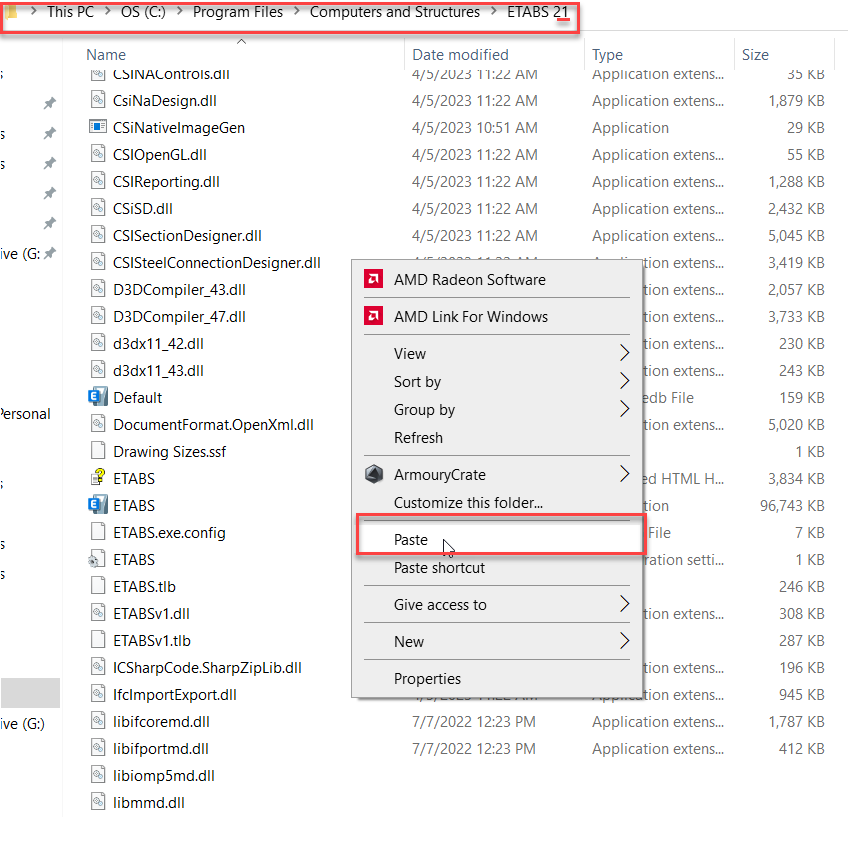The height and width of the screenshot is (843, 848).
Task: Sort files by Date modified column
Action: coord(460,55)
